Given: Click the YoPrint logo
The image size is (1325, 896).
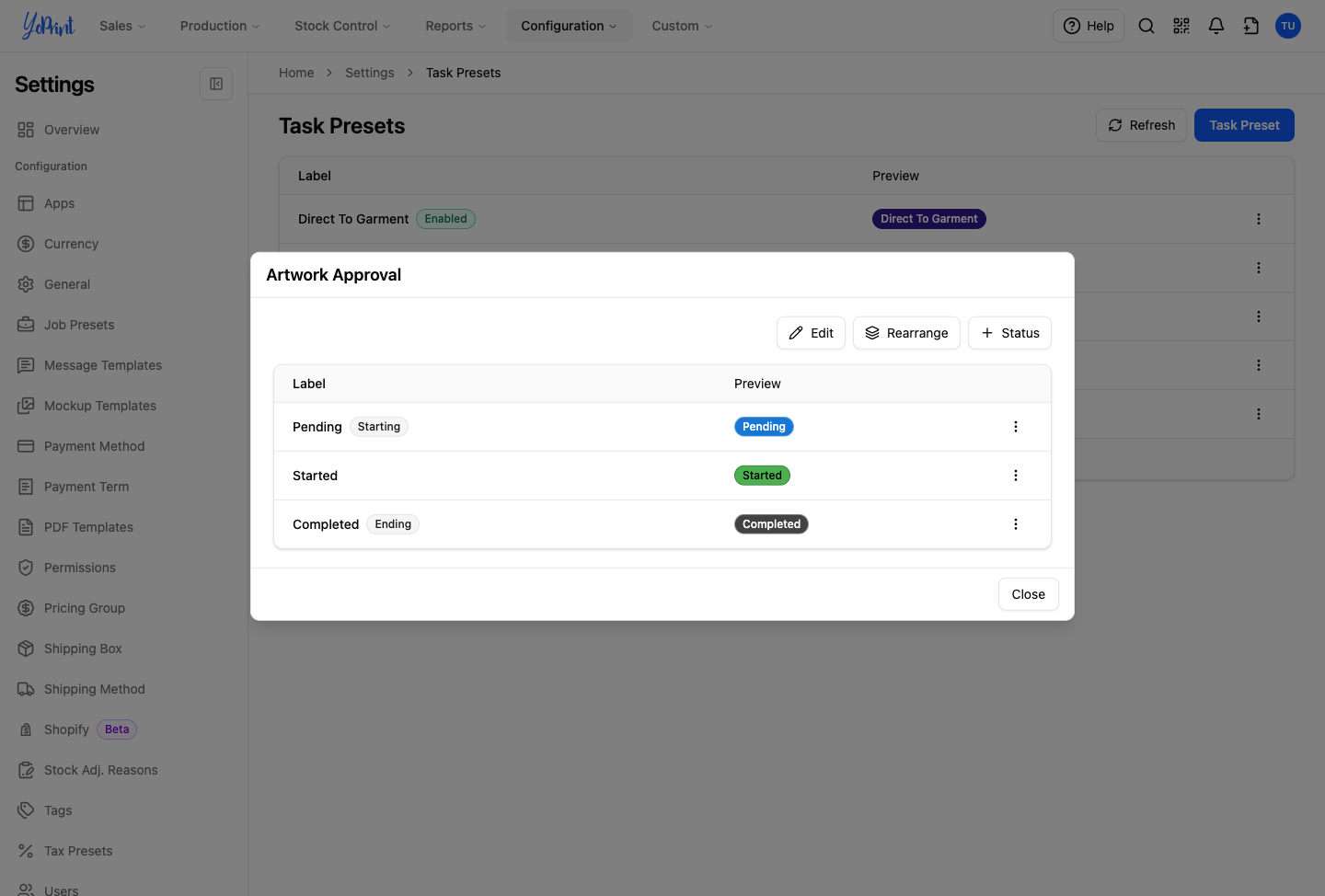Looking at the screenshot, I should point(49,26).
